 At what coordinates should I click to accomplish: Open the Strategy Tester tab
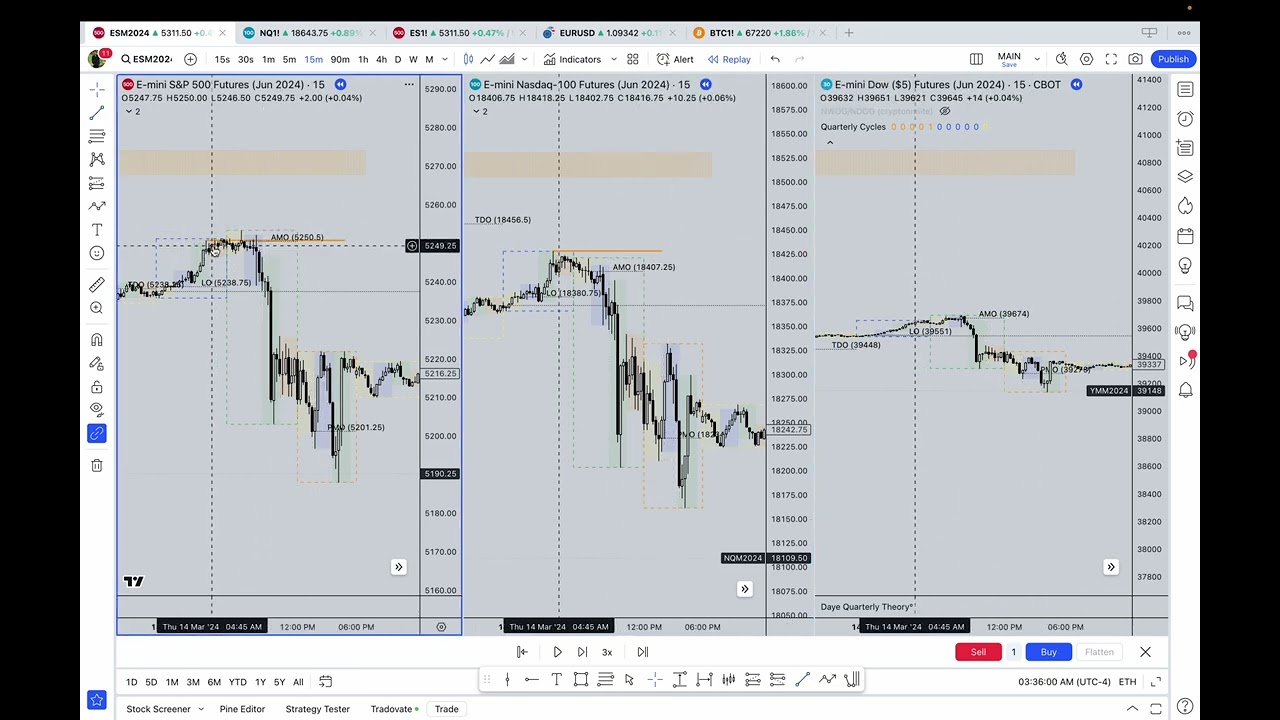click(317, 709)
